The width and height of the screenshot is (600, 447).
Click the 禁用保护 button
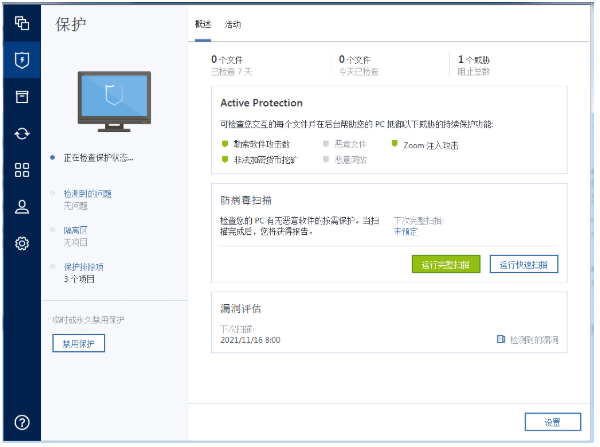78,343
